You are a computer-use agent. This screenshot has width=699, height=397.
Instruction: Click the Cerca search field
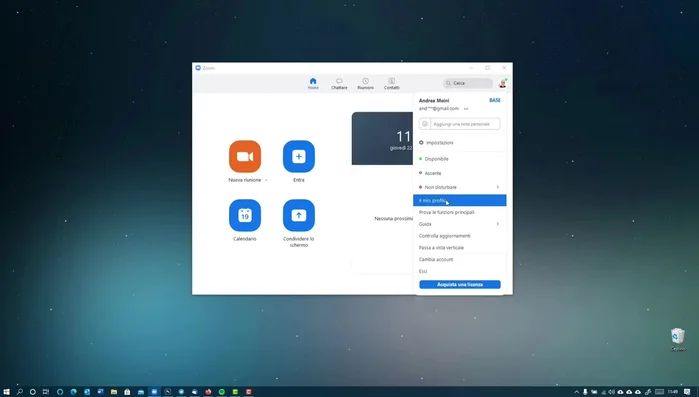tap(468, 83)
